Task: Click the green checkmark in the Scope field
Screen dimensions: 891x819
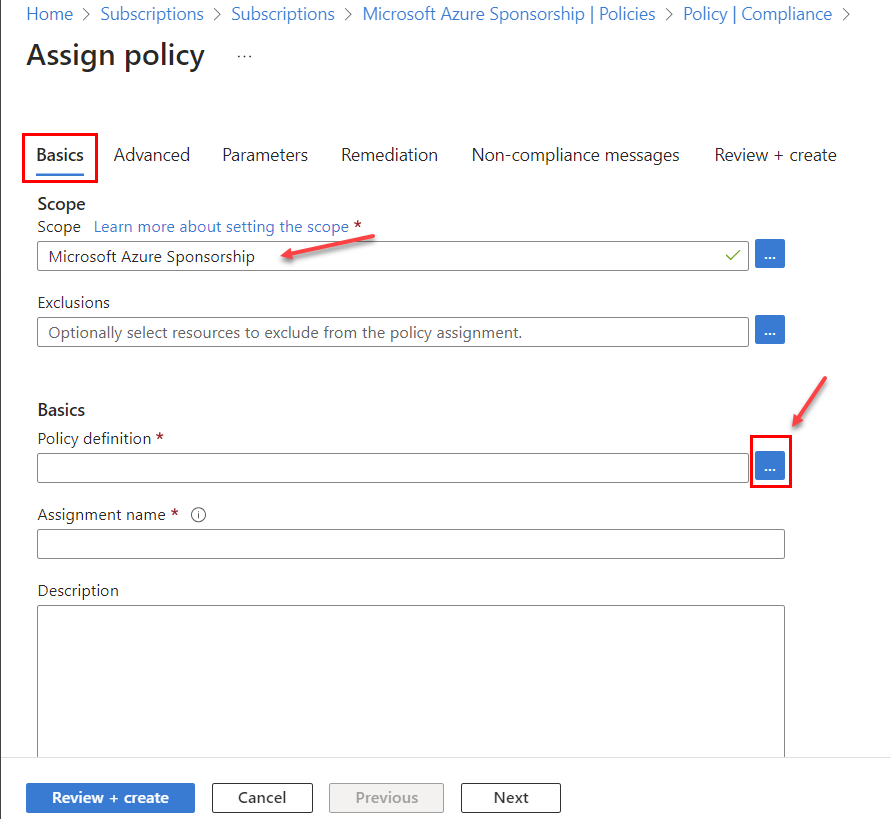Action: pyautogui.click(x=733, y=256)
